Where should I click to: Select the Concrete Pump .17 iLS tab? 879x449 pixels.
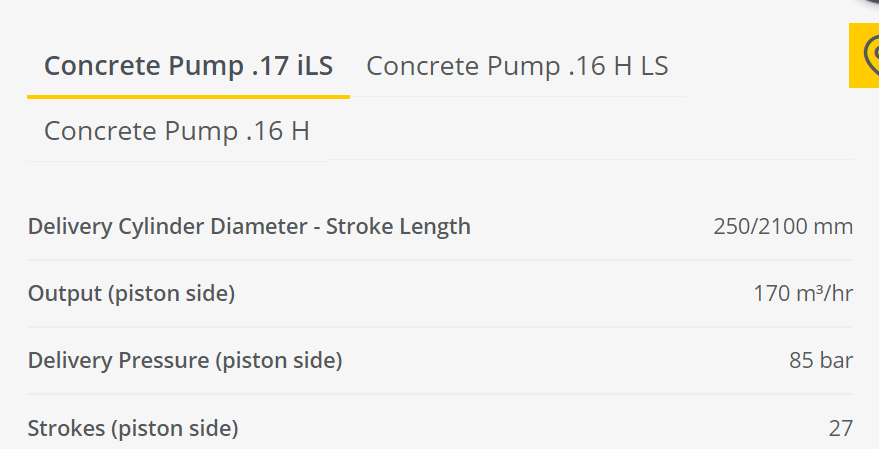(188, 66)
